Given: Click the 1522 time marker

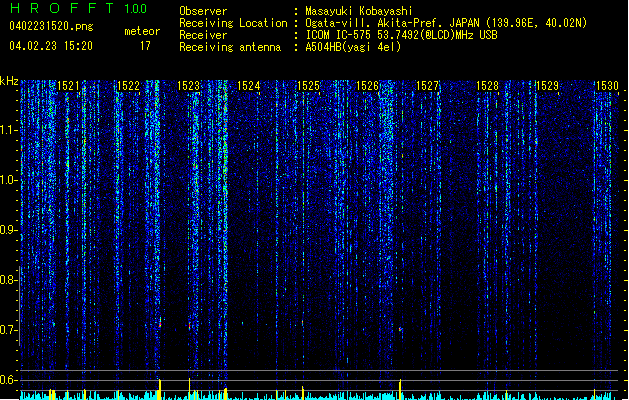Looking at the screenshot, I should click(x=128, y=86).
